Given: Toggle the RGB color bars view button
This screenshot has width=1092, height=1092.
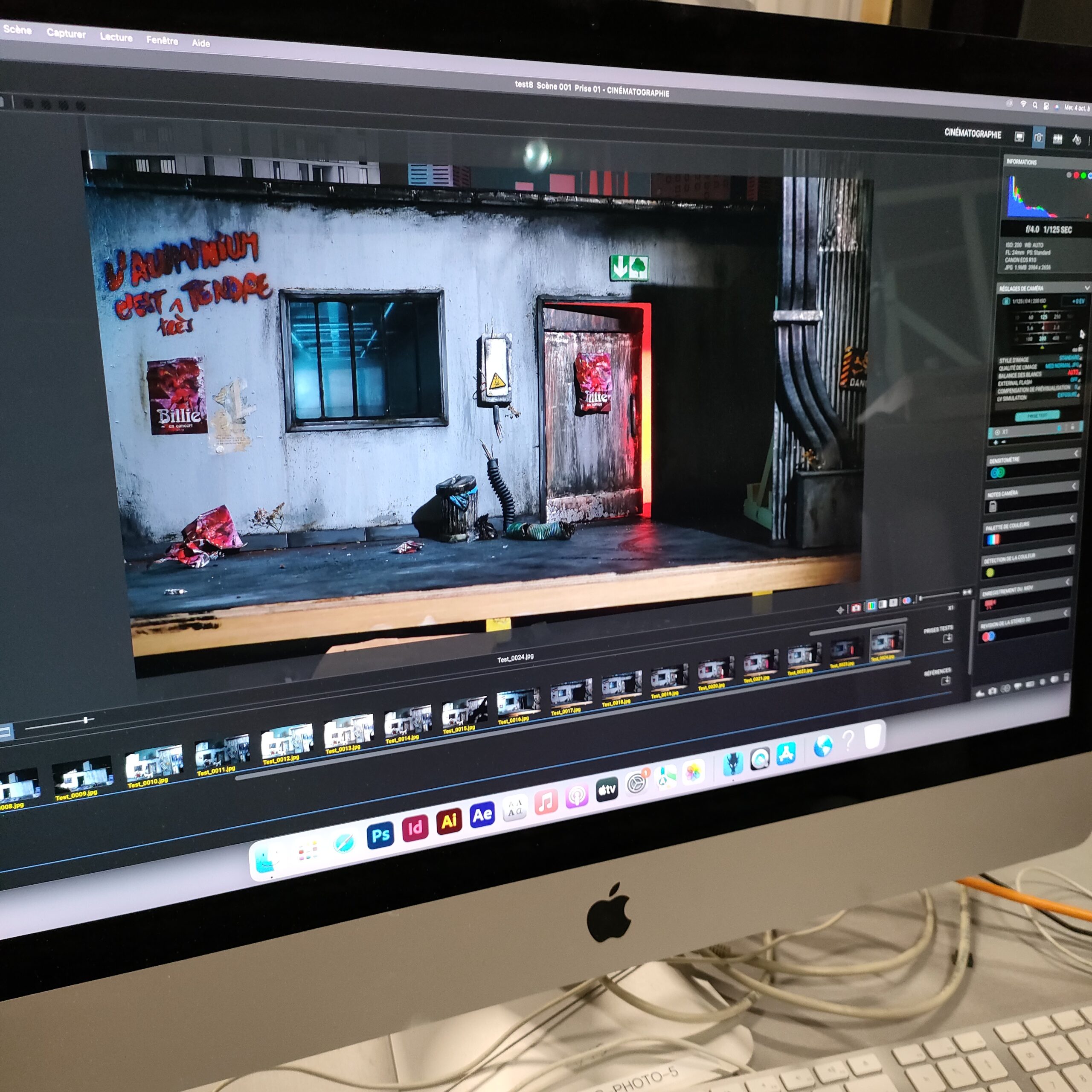Looking at the screenshot, I should pyautogui.click(x=871, y=606).
